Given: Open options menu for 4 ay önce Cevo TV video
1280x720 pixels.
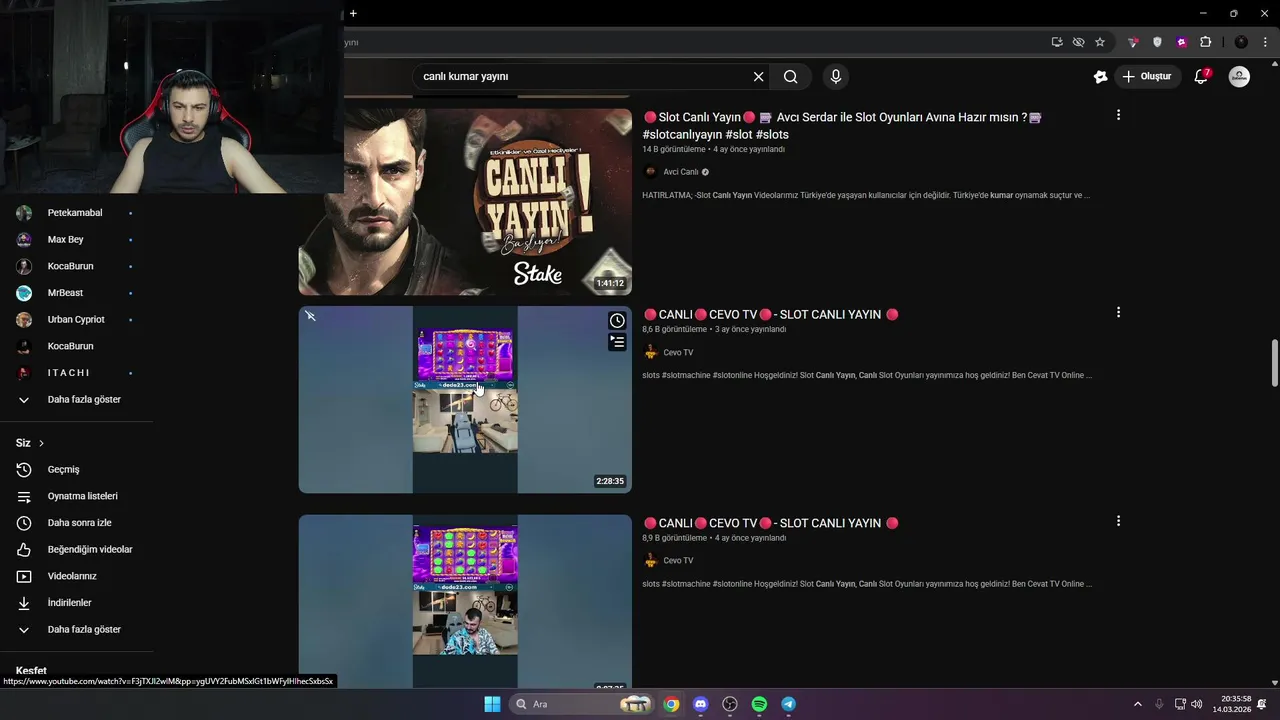Looking at the screenshot, I should tap(1118, 521).
